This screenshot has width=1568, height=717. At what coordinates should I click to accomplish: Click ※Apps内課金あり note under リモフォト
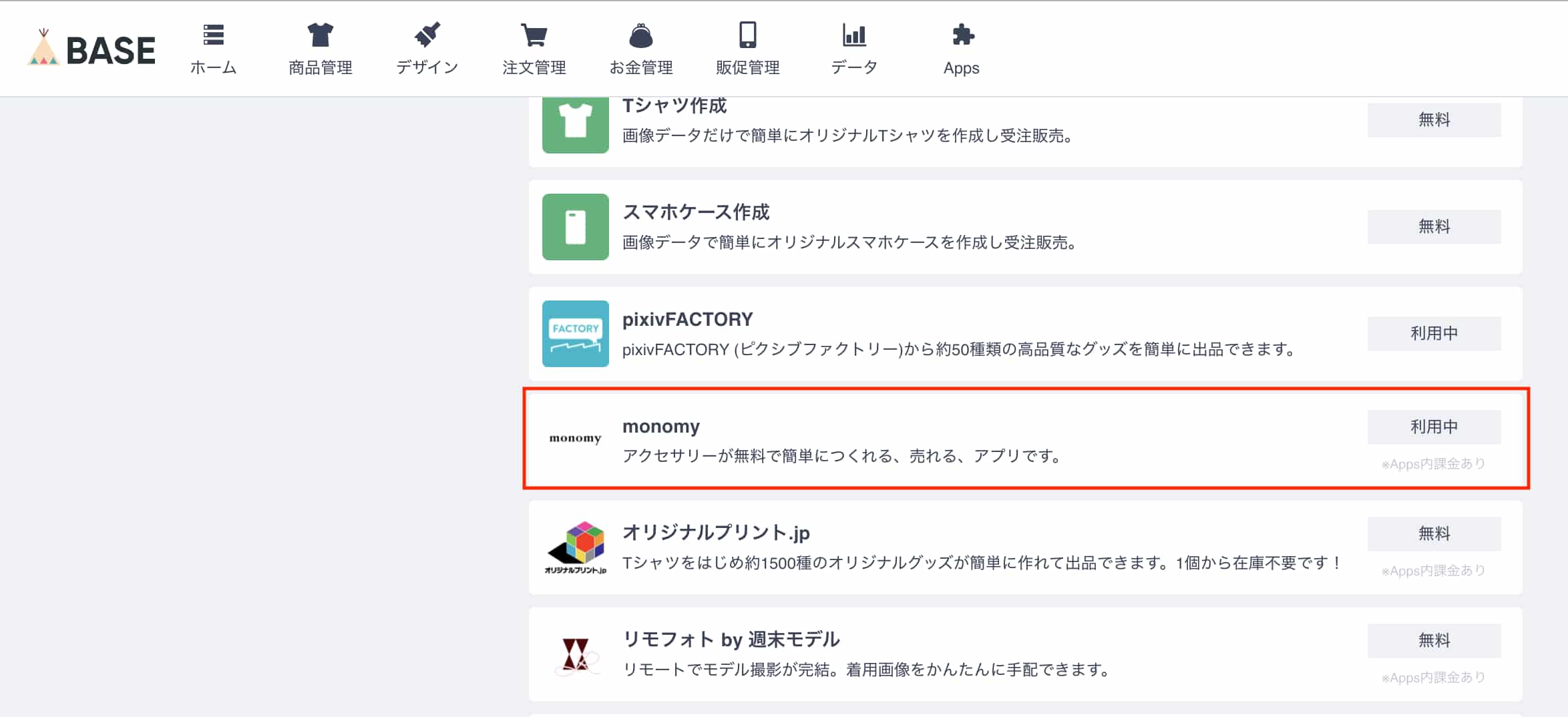point(1434,678)
